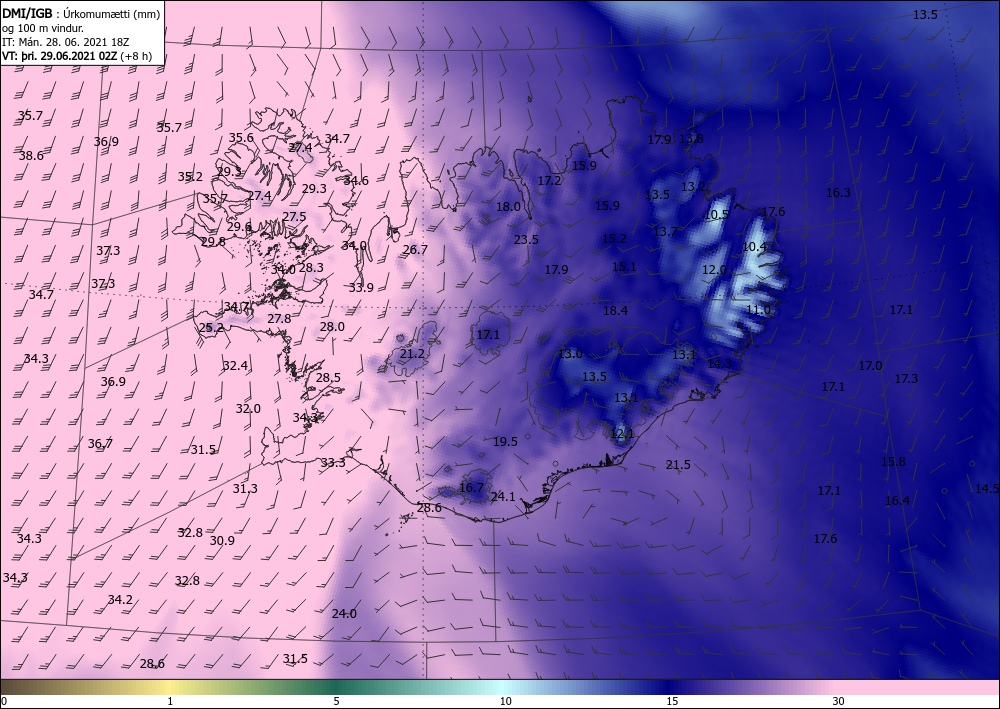Viewport: 1000px width, 709px height.
Task: Click the 16.4 map label
Action: pyautogui.click(x=897, y=501)
